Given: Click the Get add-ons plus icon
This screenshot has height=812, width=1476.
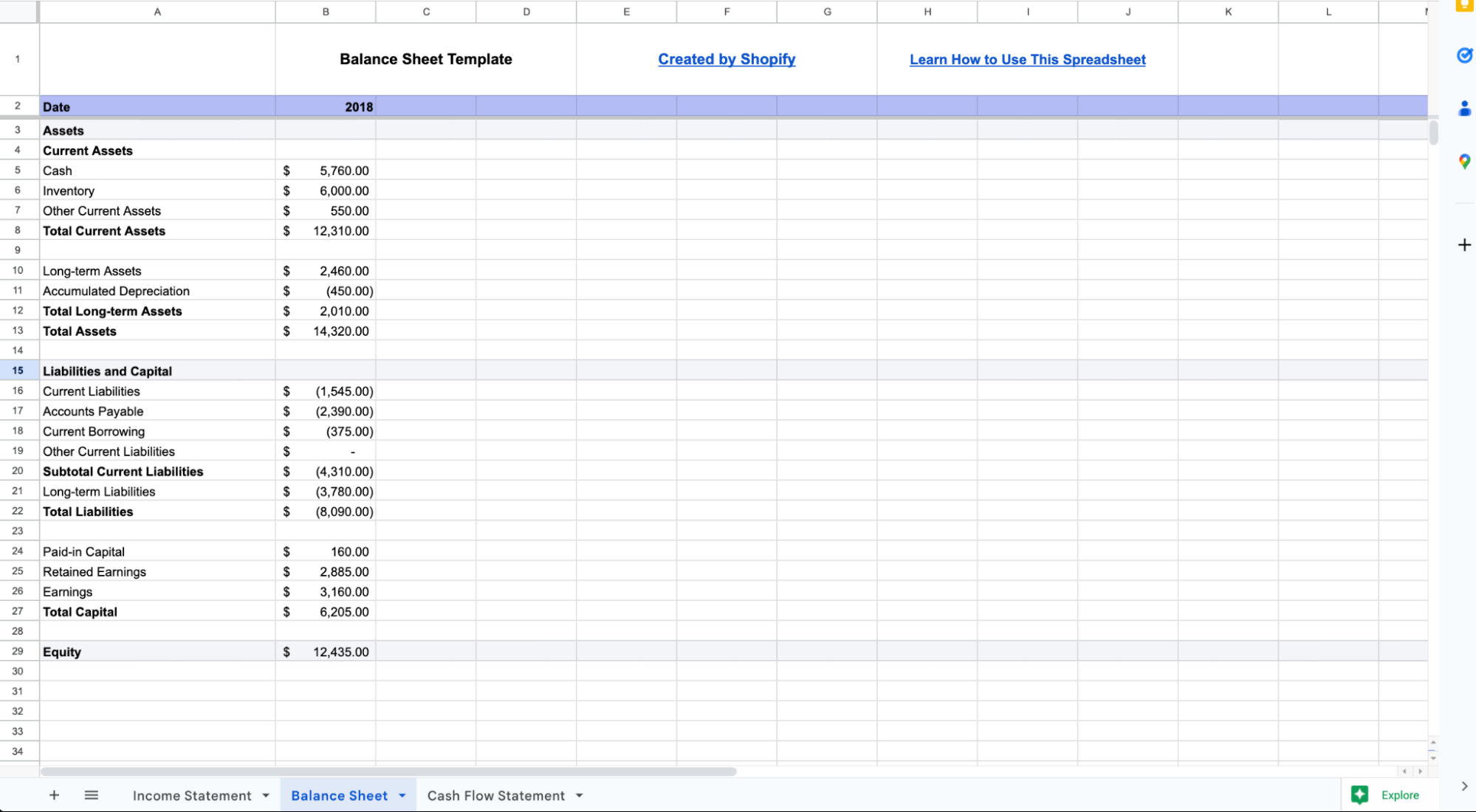Looking at the screenshot, I should (1464, 244).
